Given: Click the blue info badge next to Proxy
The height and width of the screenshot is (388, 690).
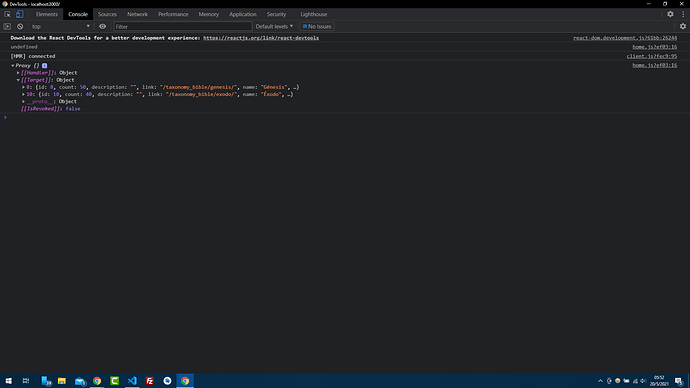Looking at the screenshot, I should tap(44, 66).
